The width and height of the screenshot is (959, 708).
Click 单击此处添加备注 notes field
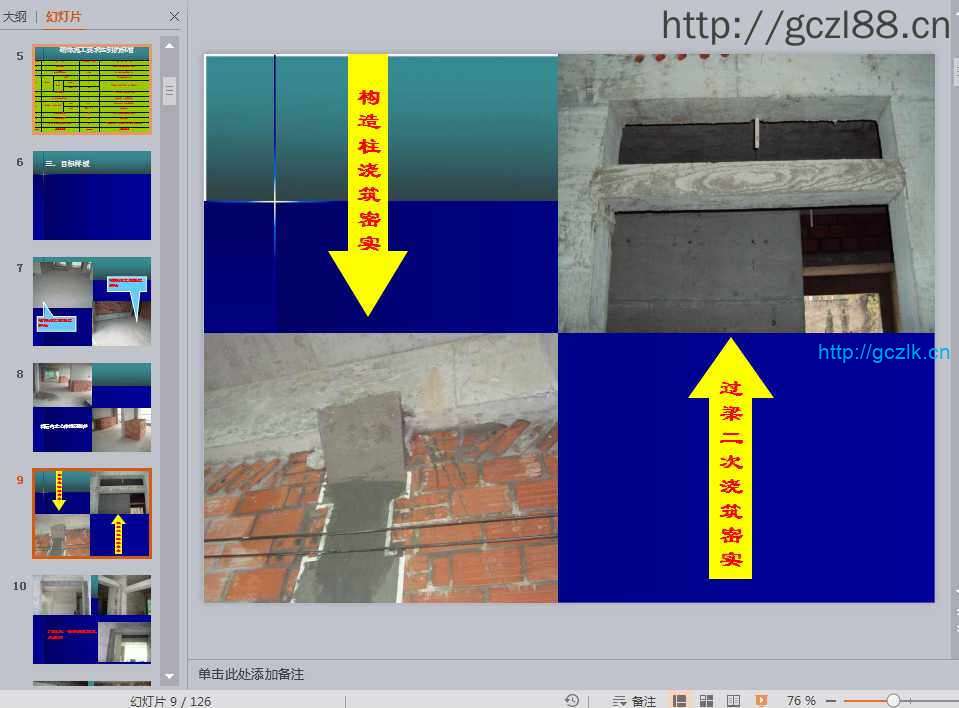point(251,674)
